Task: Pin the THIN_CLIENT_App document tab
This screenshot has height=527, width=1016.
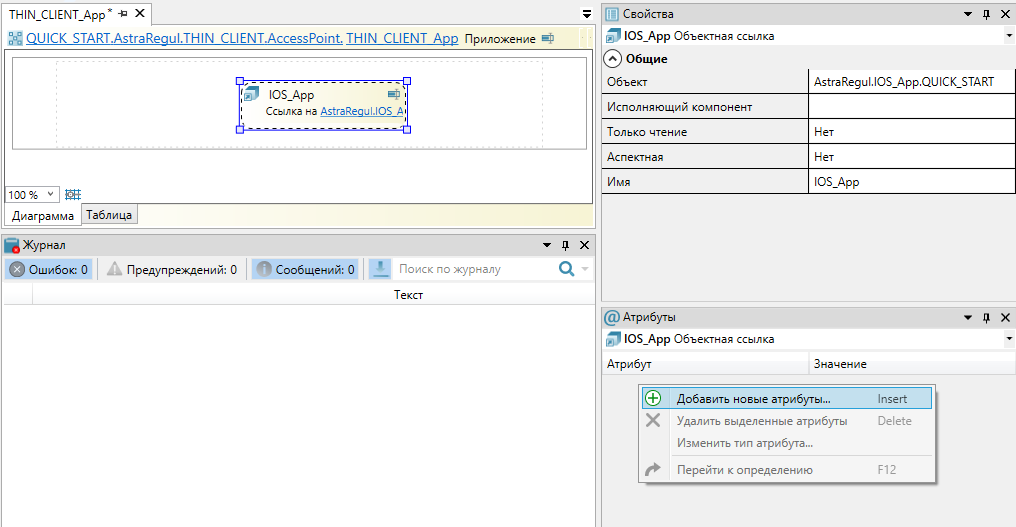Action: point(124,14)
